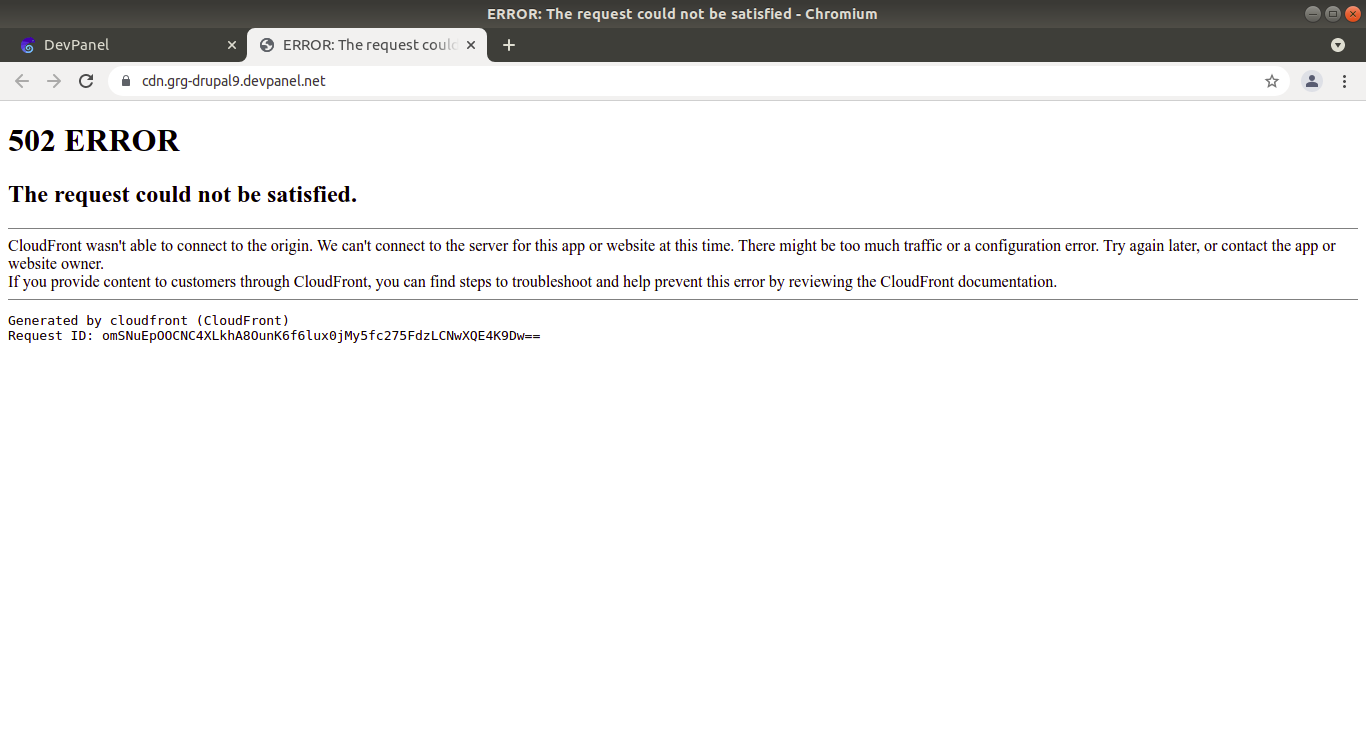Click the restore window button in titlebar
The height and width of the screenshot is (741, 1366).
[x=1332, y=13]
